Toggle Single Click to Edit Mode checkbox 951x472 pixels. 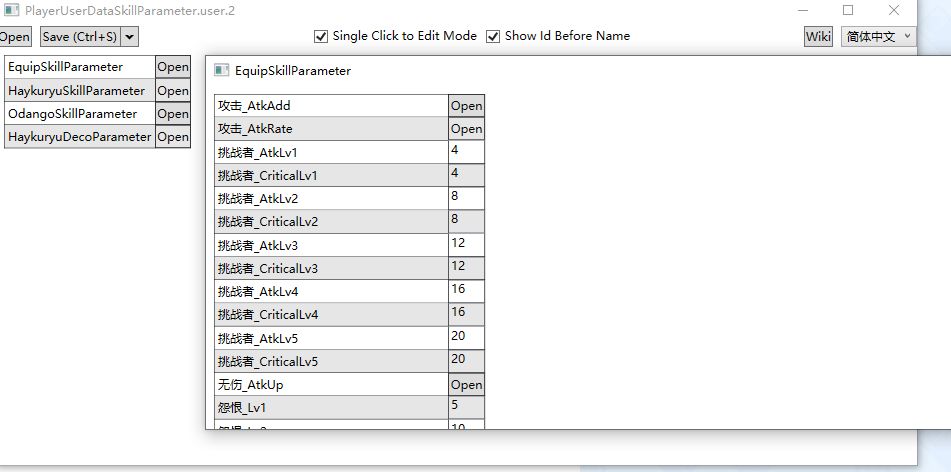[x=321, y=36]
